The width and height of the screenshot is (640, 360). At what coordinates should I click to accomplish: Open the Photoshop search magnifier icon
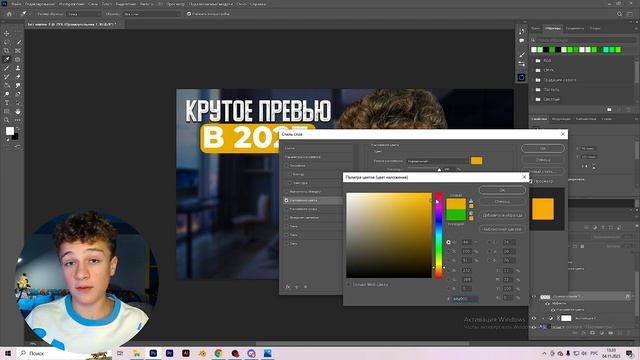[x=619, y=14]
